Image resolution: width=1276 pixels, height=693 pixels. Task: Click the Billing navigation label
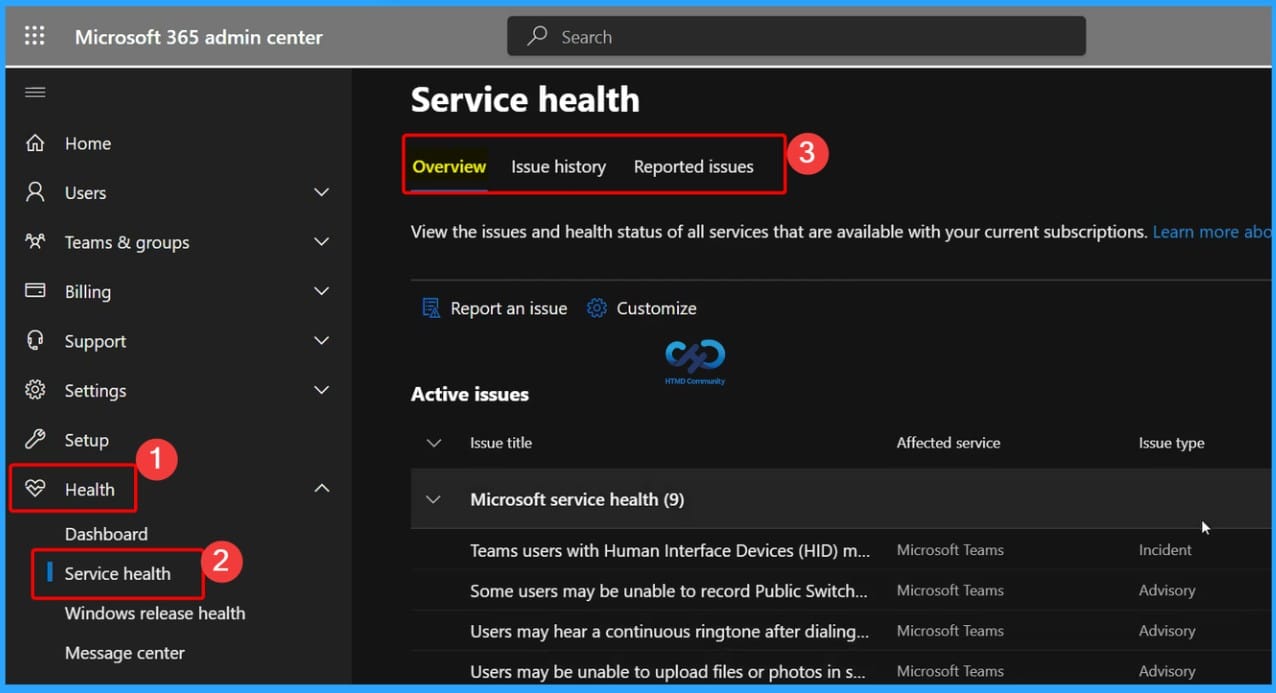coord(88,292)
